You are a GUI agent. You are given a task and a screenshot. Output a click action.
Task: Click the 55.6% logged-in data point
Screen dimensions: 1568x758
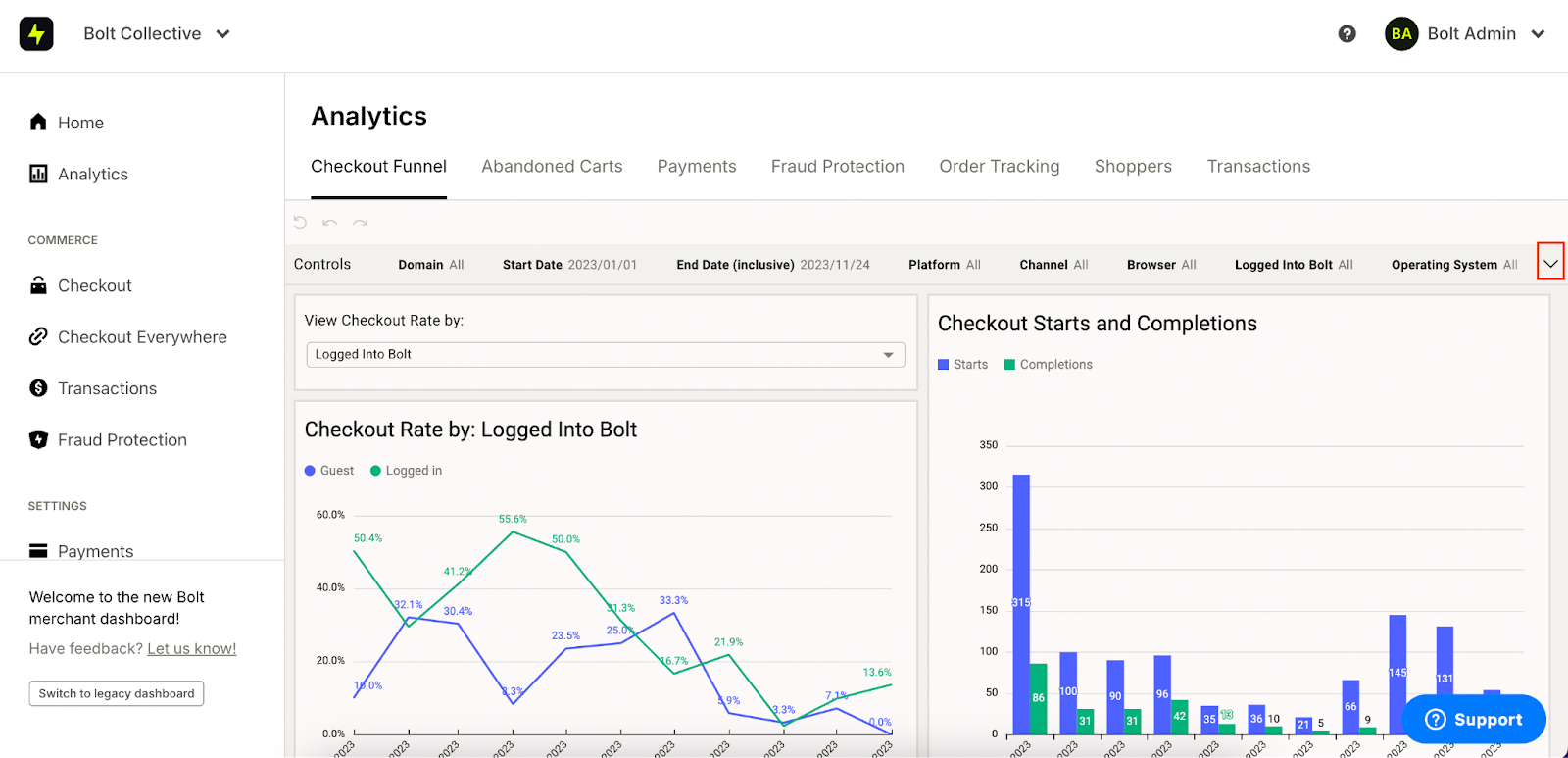tap(513, 531)
